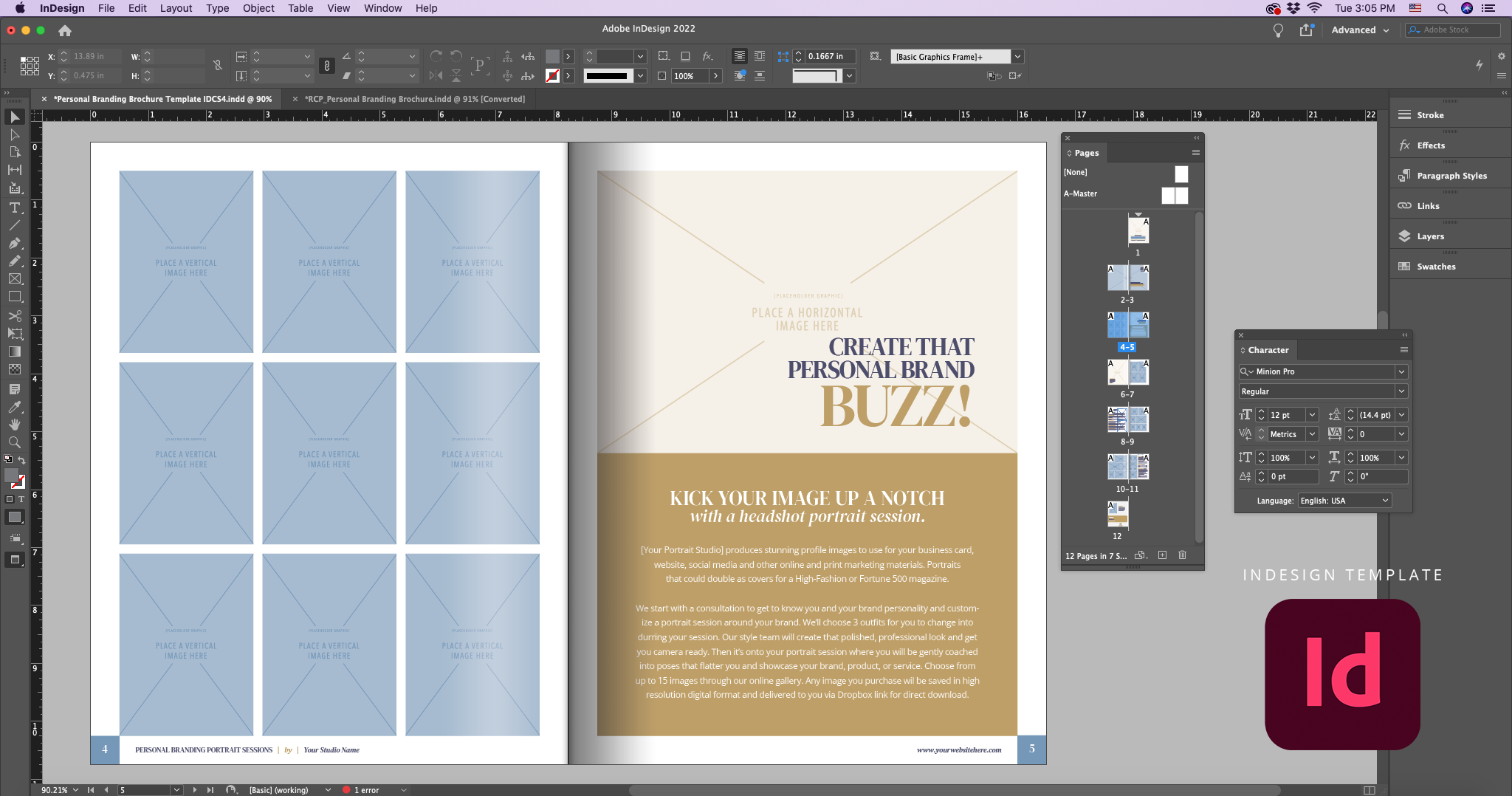1512x796 pixels.
Task: Select the Pen tool
Action: pos(15,242)
